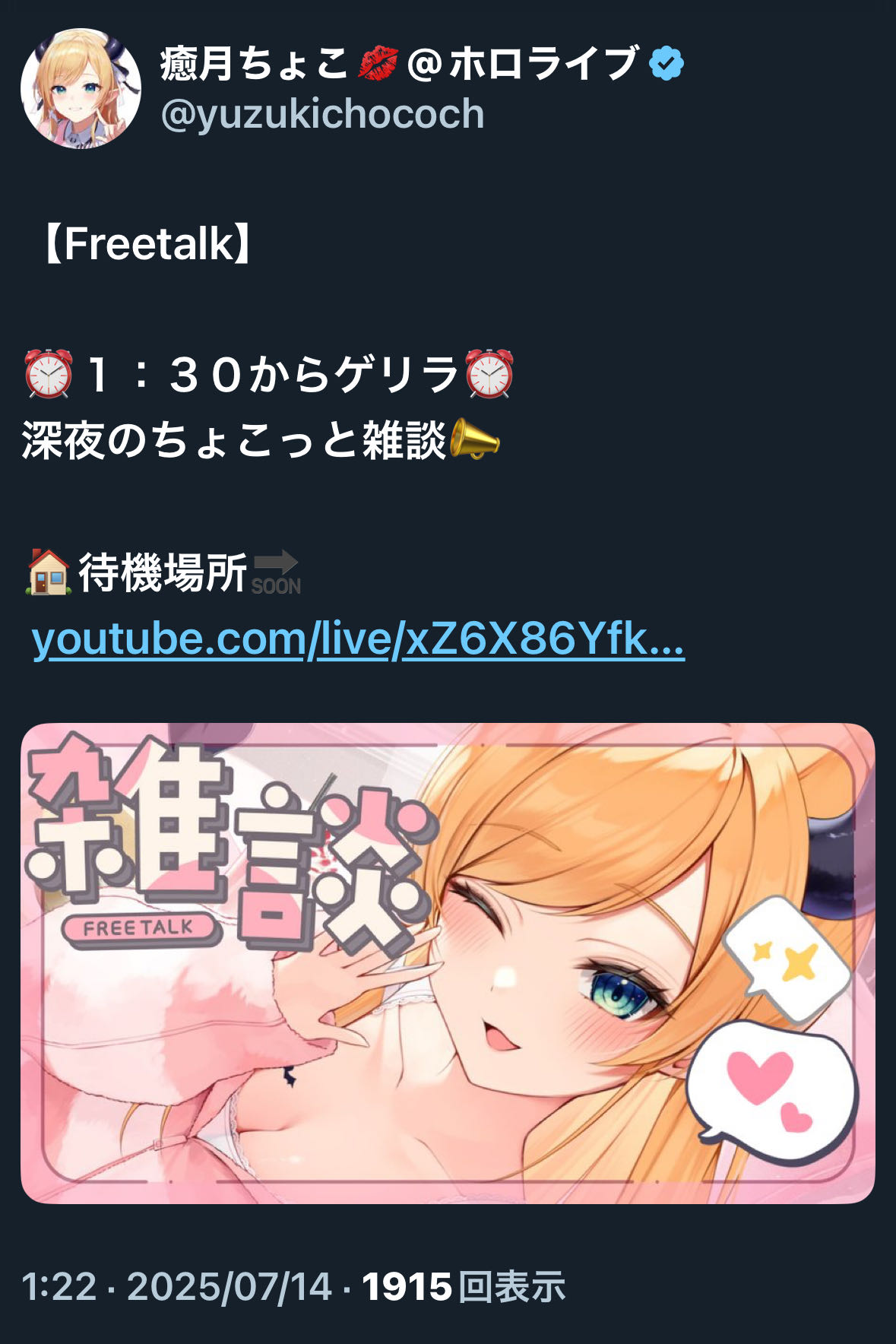The width and height of the screenshot is (896, 1344).
Task: Open the @yuzukichococh handle
Action: pos(322,114)
